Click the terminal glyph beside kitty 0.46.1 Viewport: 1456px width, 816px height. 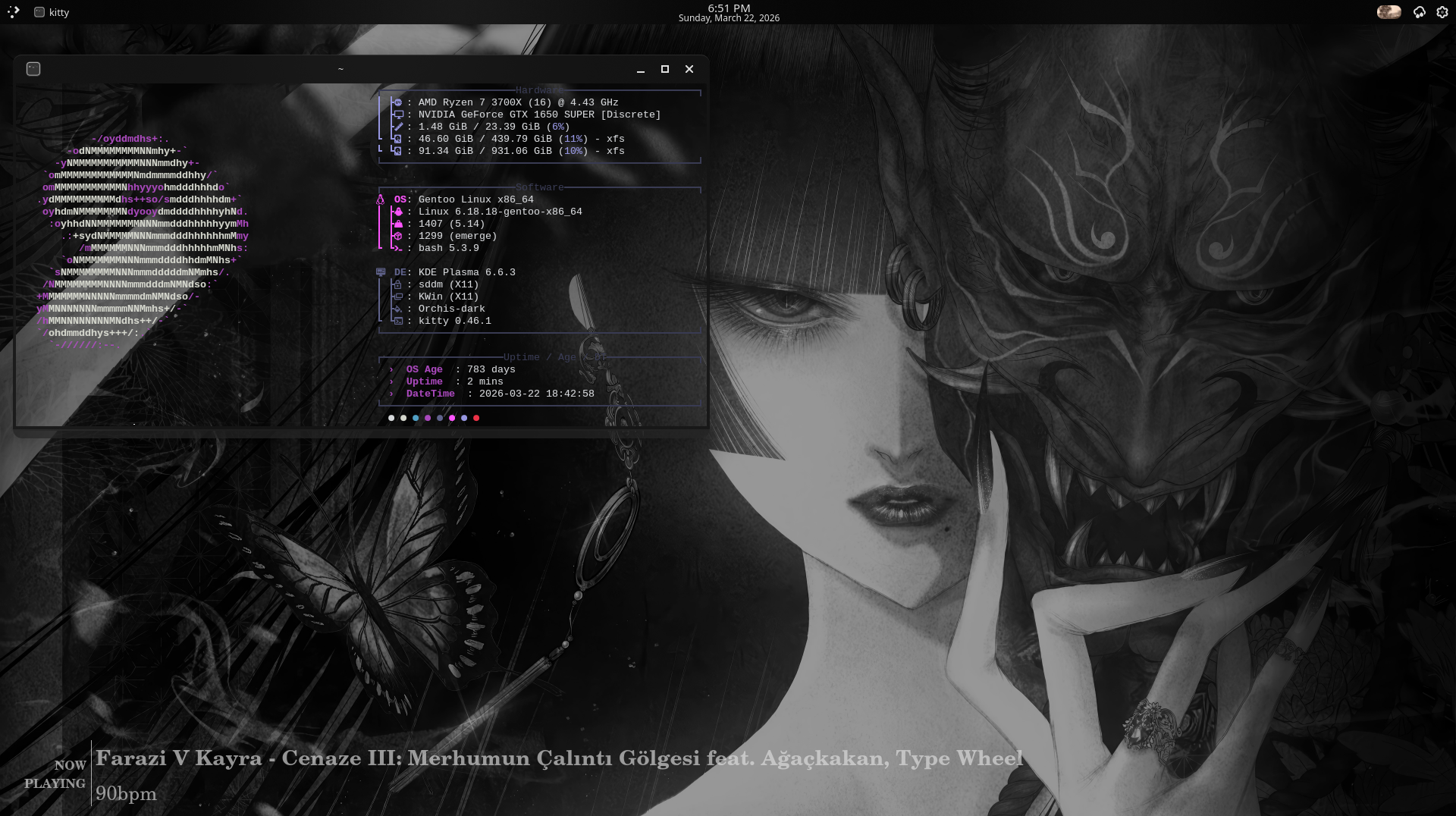coord(397,321)
